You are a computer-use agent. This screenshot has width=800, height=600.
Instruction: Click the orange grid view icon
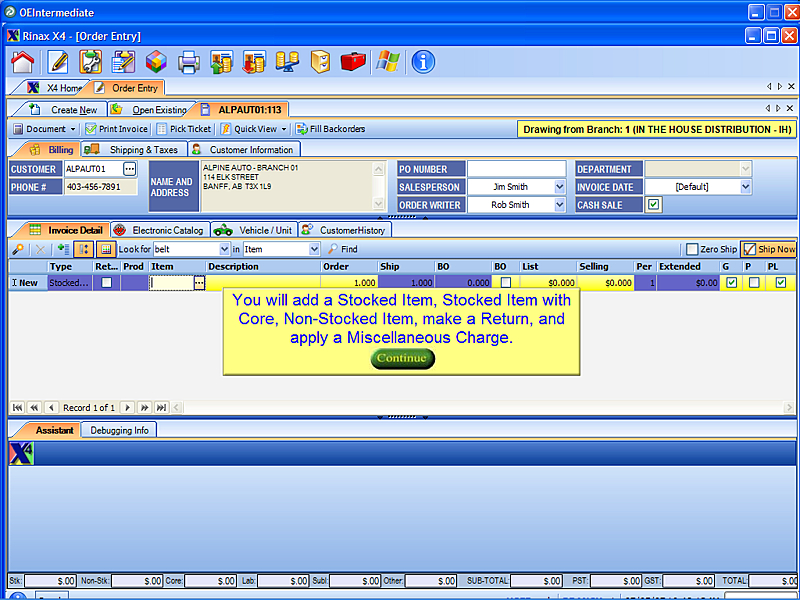click(x=106, y=249)
